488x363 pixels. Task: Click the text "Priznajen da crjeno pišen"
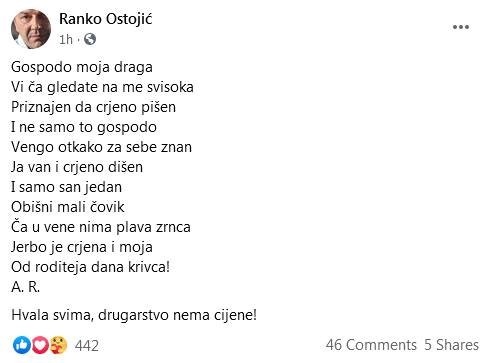[x=93, y=107]
